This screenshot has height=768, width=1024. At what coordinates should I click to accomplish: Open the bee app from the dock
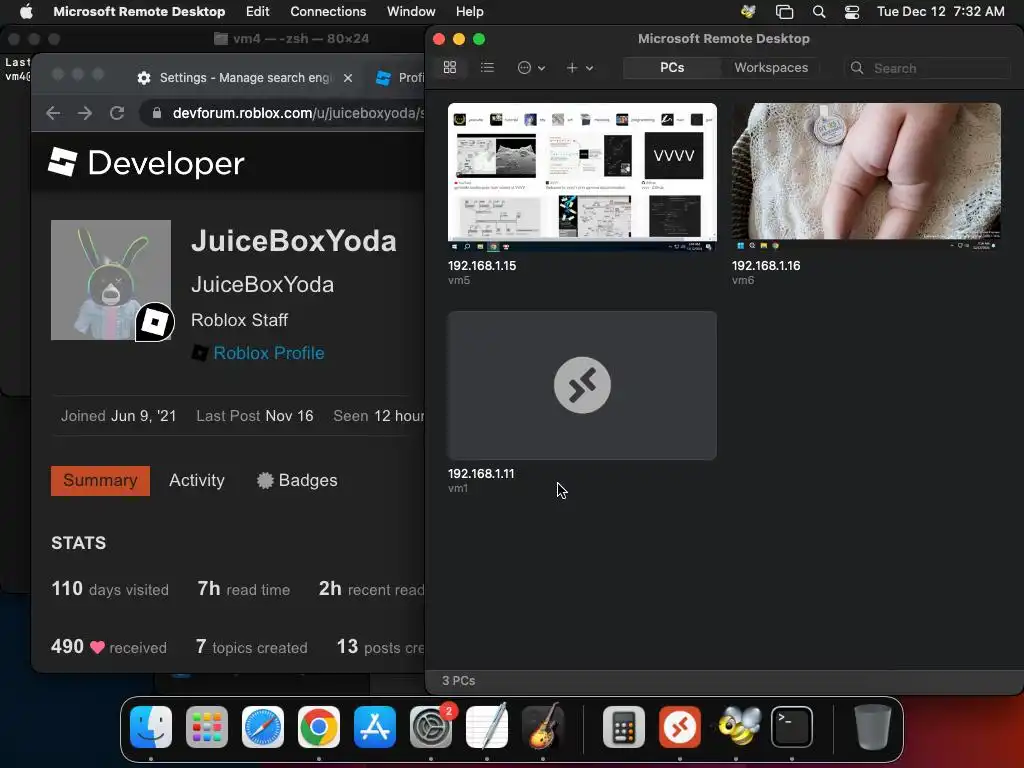click(x=736, y=727)
